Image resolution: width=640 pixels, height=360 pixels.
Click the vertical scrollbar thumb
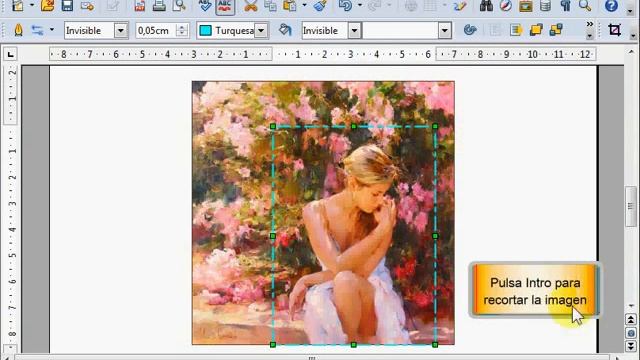631,207
